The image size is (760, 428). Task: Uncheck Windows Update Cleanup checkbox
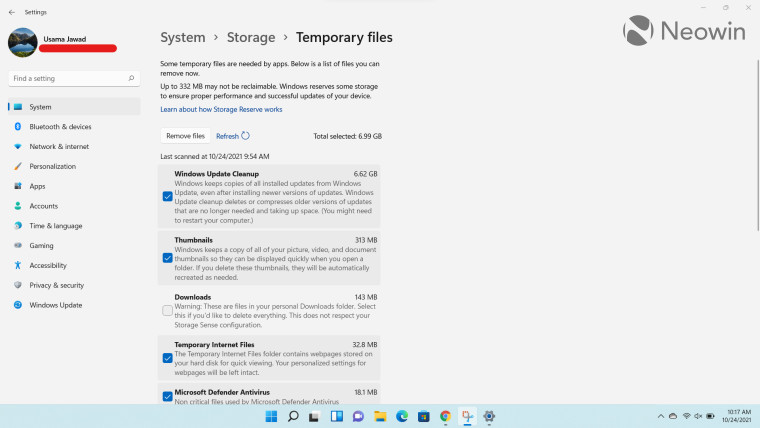coord(167,196)
